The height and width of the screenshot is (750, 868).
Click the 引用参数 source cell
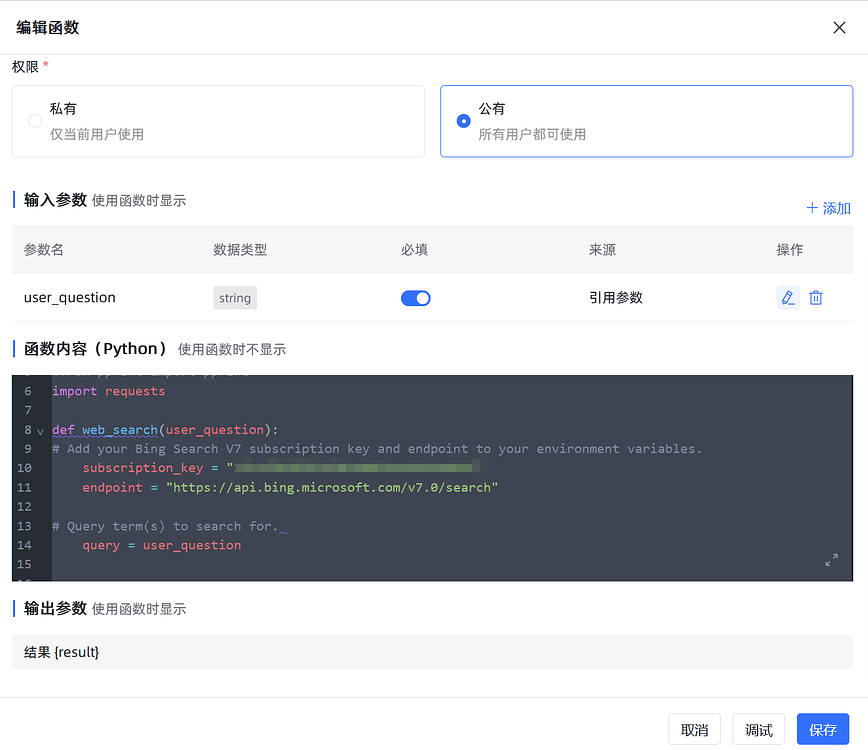(616, 298)
